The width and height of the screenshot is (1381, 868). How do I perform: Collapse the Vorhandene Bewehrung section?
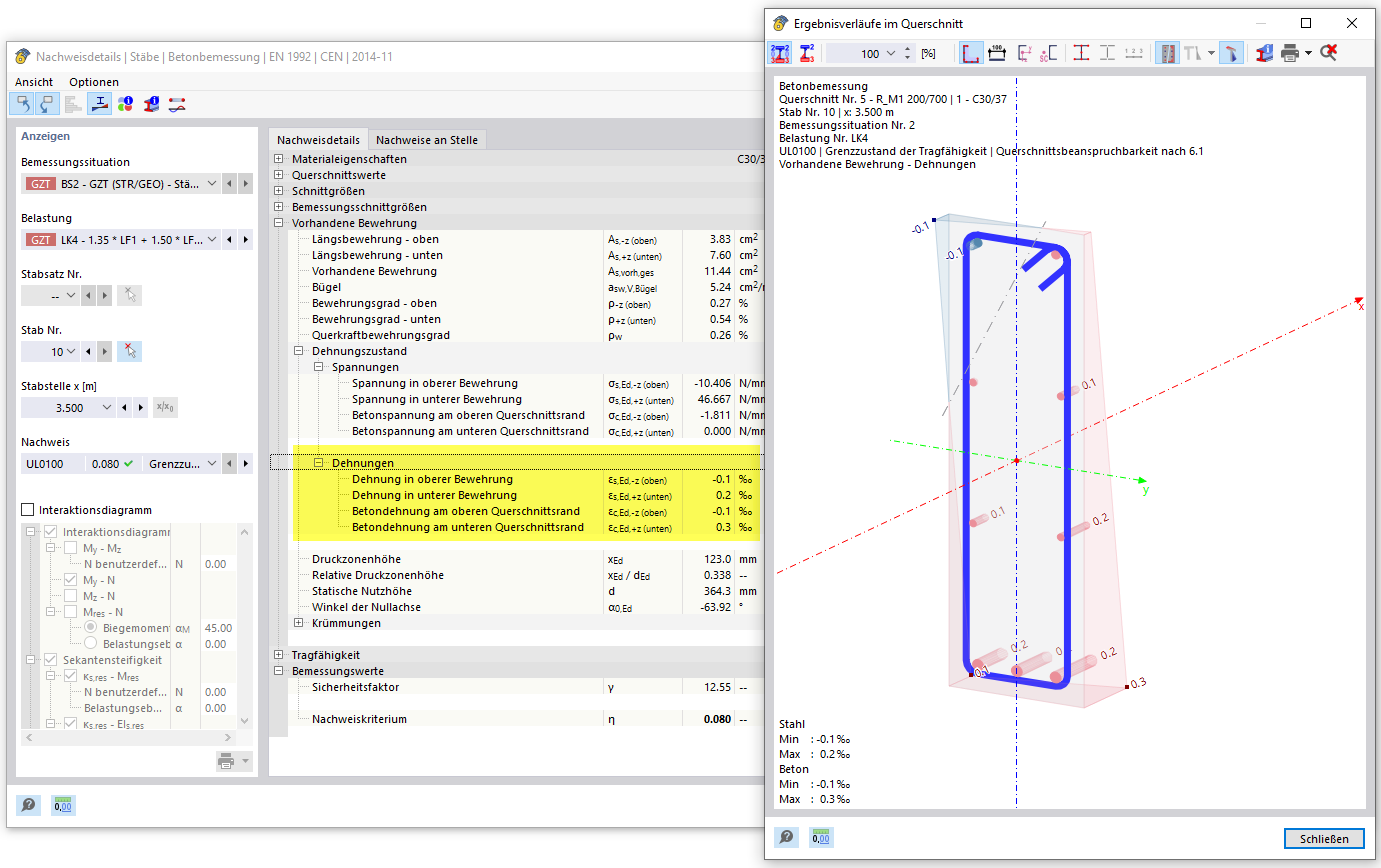coord(278,223)
